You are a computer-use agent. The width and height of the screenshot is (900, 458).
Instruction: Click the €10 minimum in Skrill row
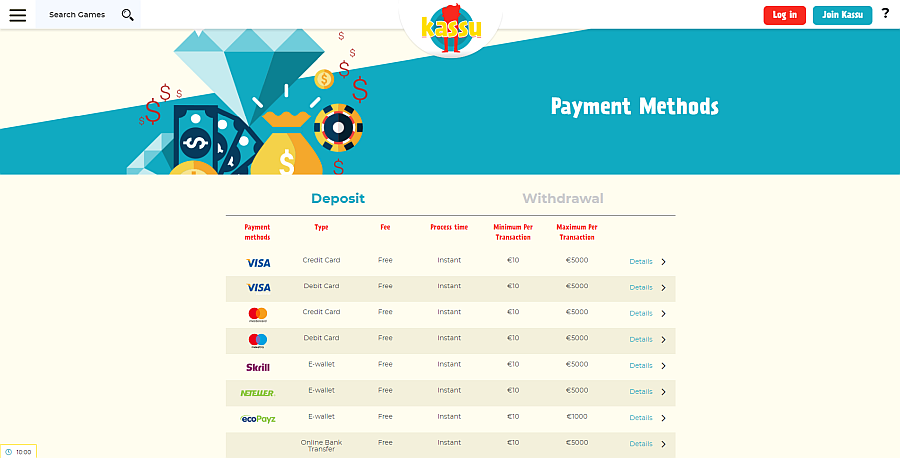pos(513,364)
